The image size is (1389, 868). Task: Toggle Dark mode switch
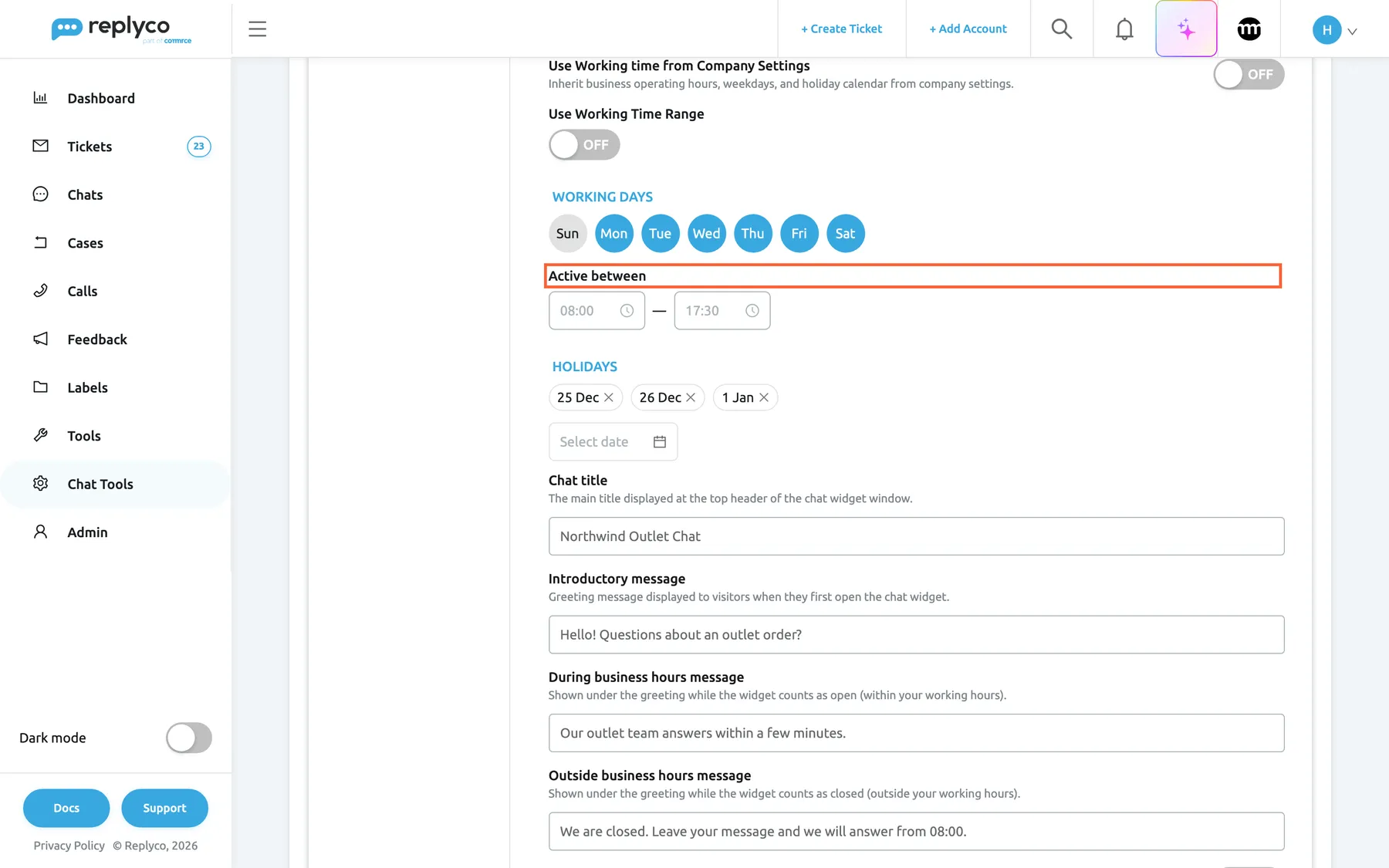click(189, 738)
